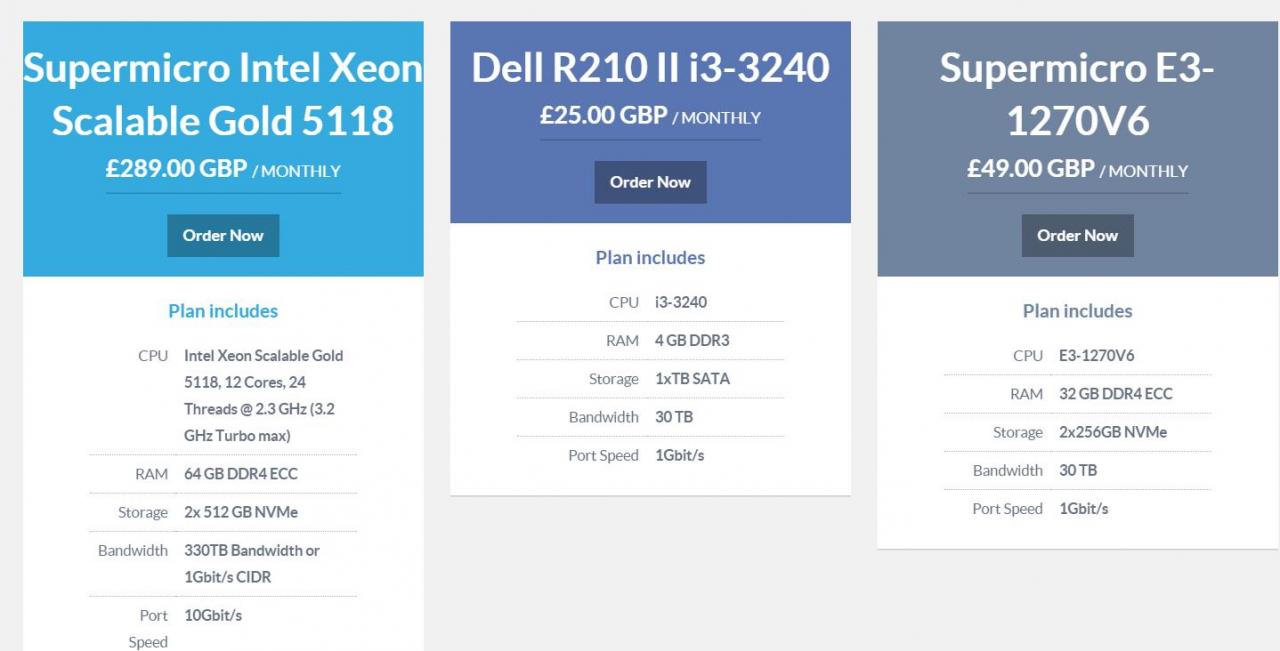Click the Supermicro Intel Xeon Scalable Gold 5118 title

tap(223, 94)
